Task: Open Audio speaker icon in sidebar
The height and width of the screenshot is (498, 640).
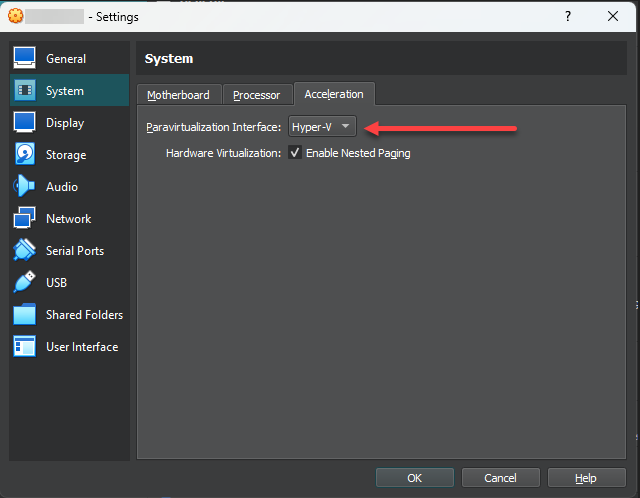Action: point(25,187)
